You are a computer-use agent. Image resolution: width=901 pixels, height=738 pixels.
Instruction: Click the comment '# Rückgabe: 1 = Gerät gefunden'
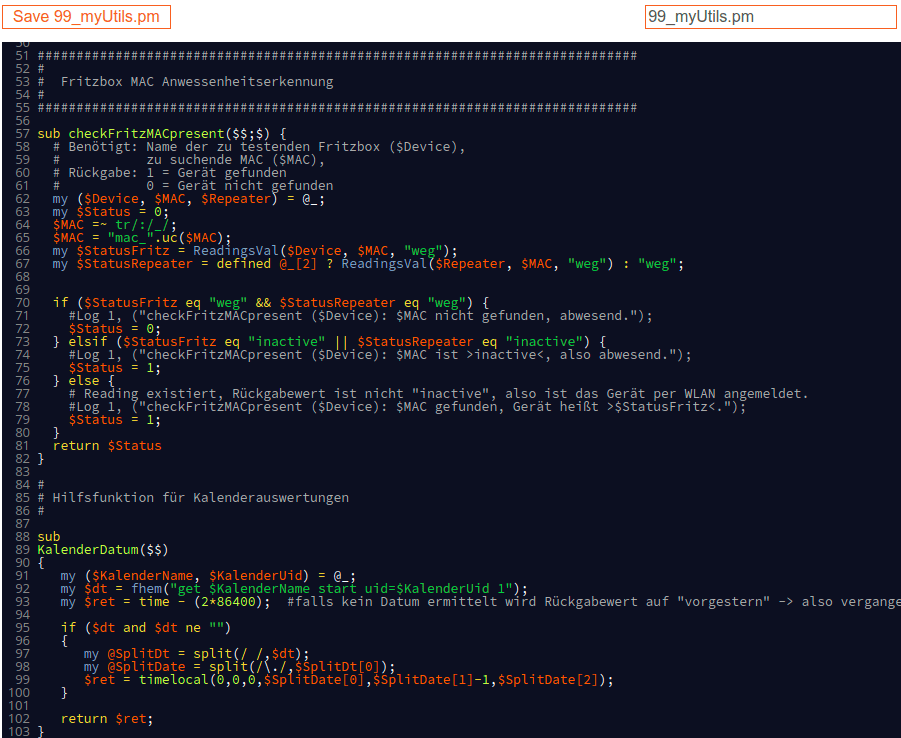(x=170, y=173)
